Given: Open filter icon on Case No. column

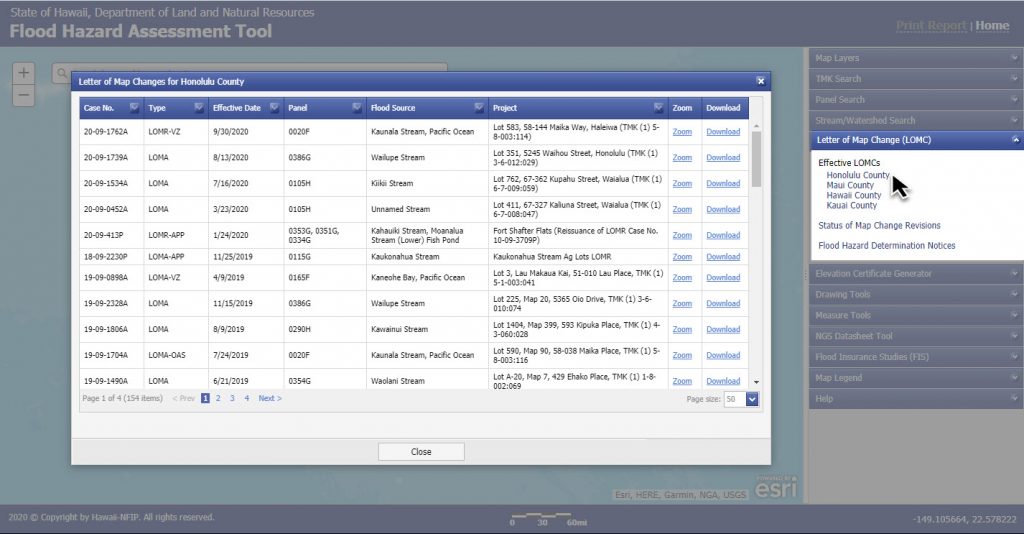Looking at the screenshot, I should pyautogui.click(x=134, y=108).
